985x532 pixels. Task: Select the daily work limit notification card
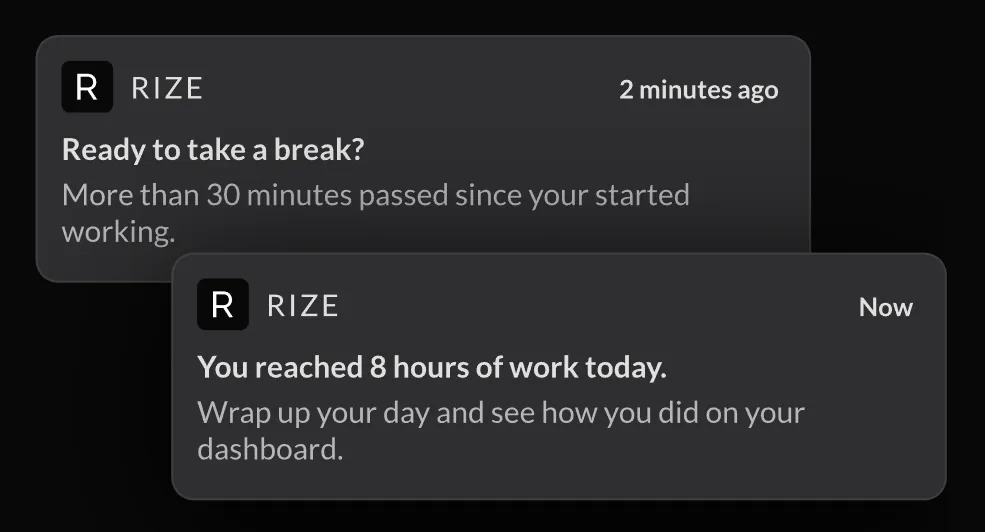(x=559, y=376)
